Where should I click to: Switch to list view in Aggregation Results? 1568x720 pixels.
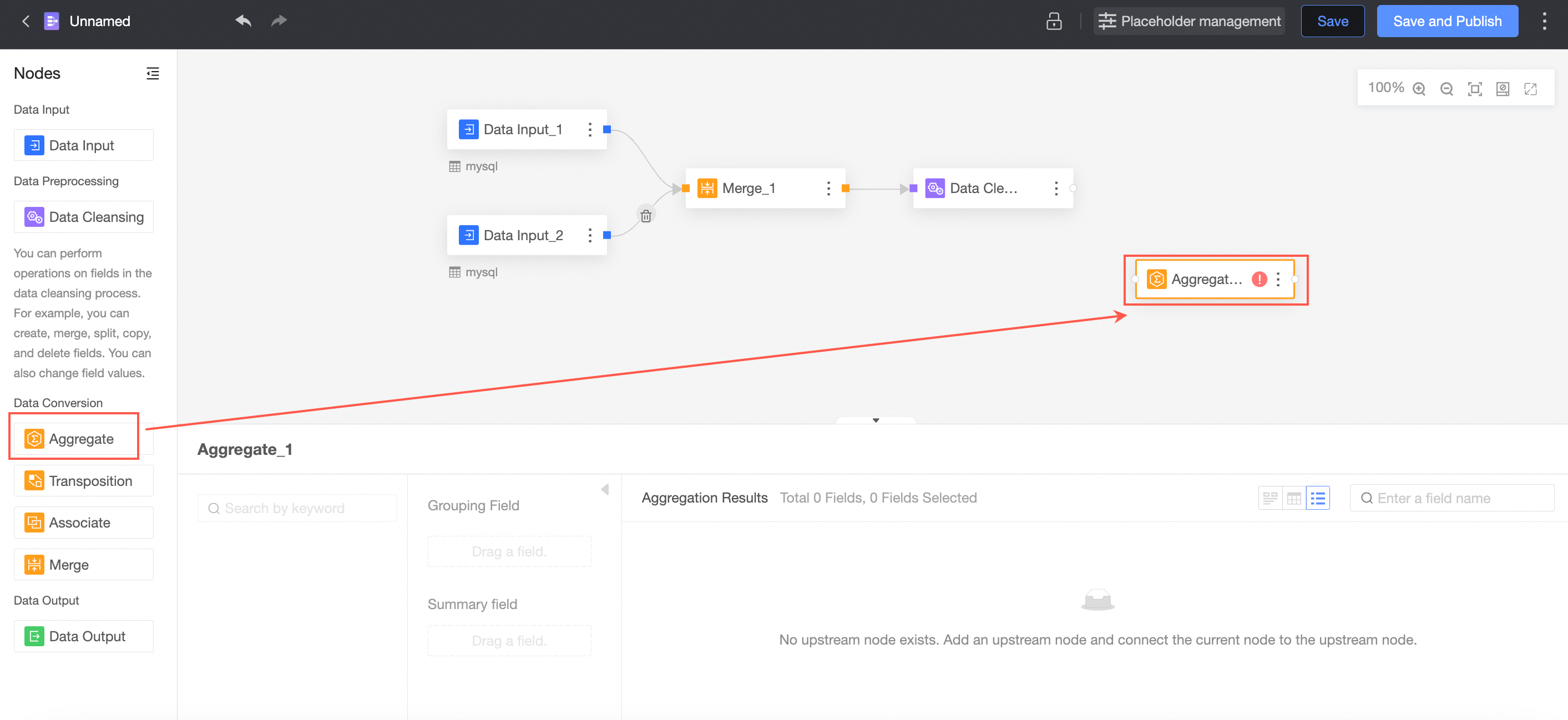pos(1317,499)
